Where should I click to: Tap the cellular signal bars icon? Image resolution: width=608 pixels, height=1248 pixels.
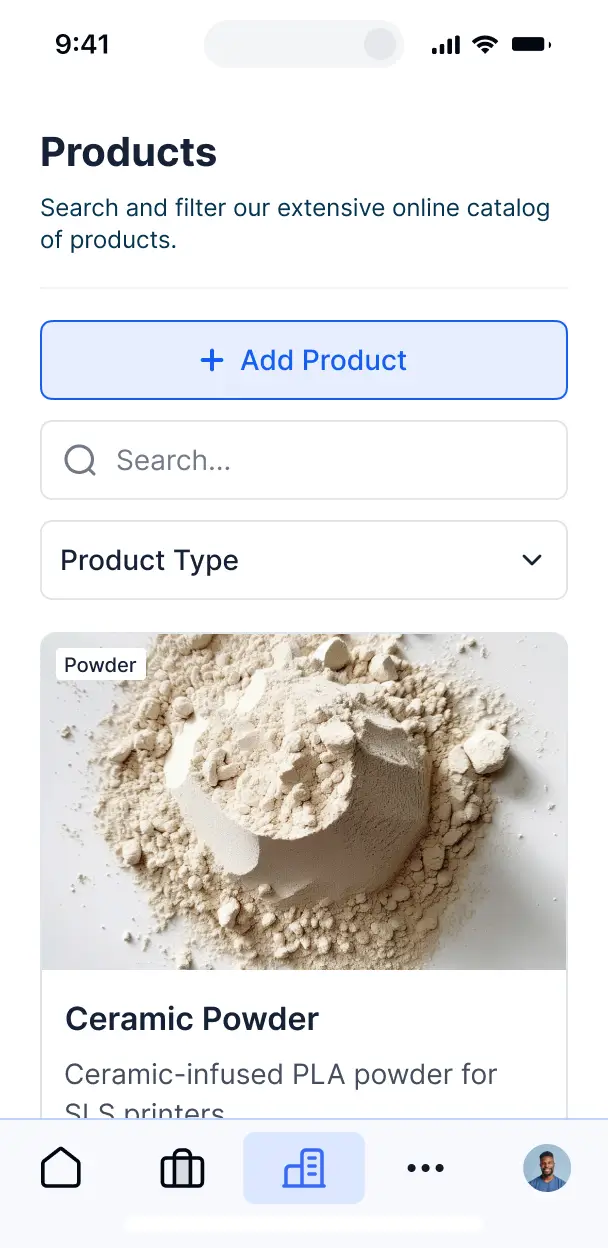pyautogui.click(x=444, y=44)
